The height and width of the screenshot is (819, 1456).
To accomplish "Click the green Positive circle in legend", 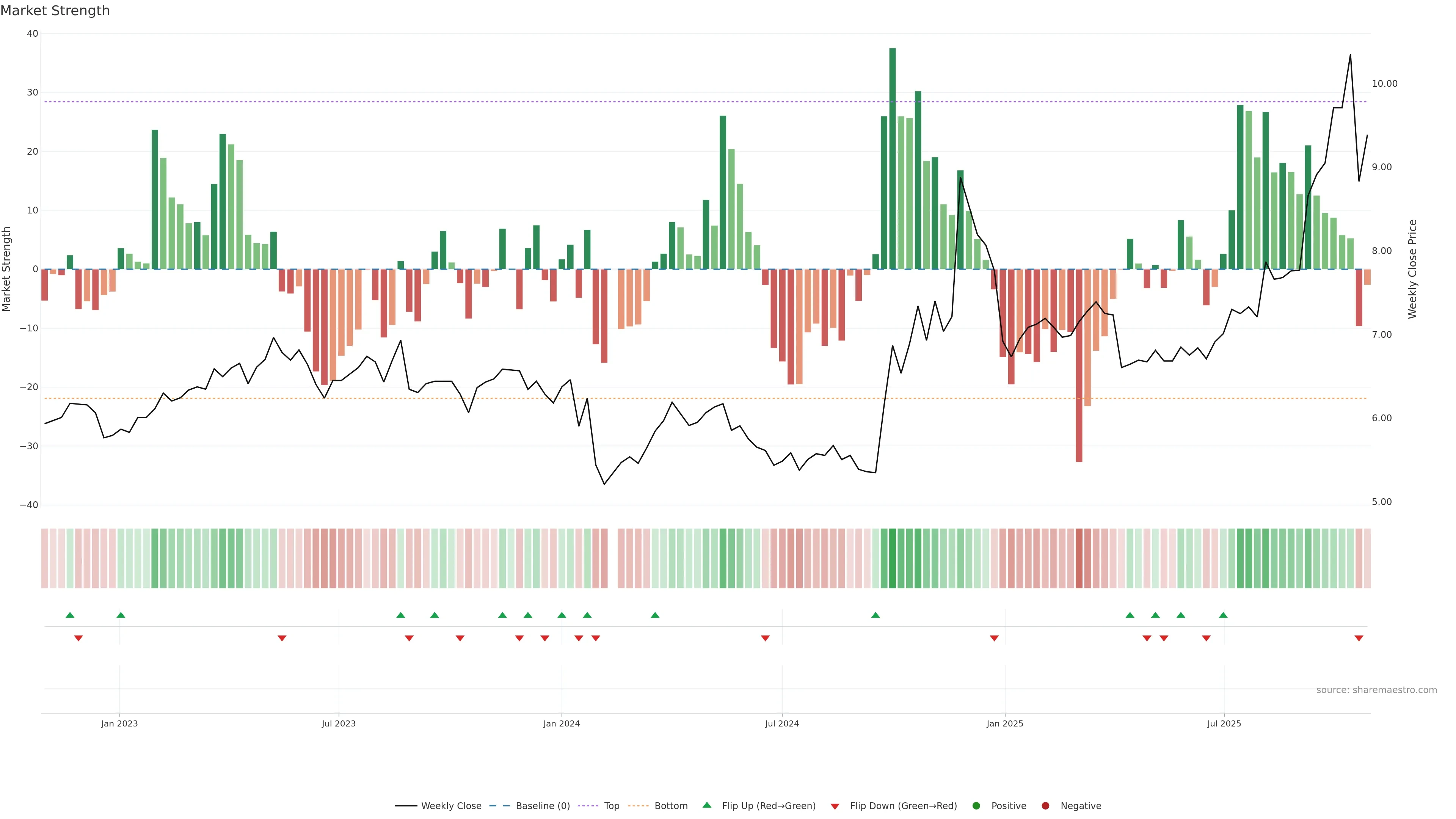I will (976, 805).
